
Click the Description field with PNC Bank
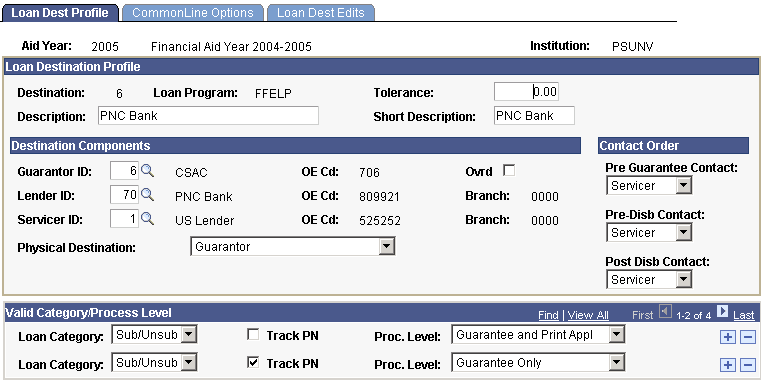pos(208,116)
